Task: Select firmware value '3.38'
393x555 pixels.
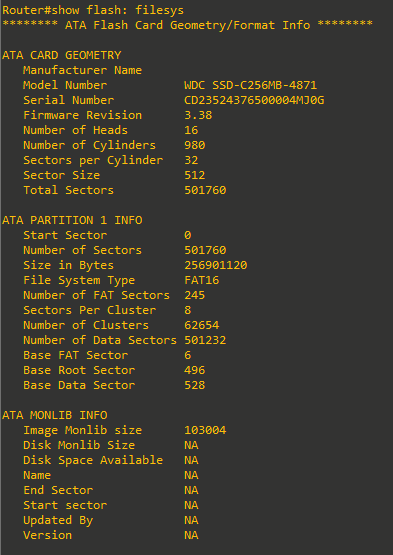Action: coord(198,115)
